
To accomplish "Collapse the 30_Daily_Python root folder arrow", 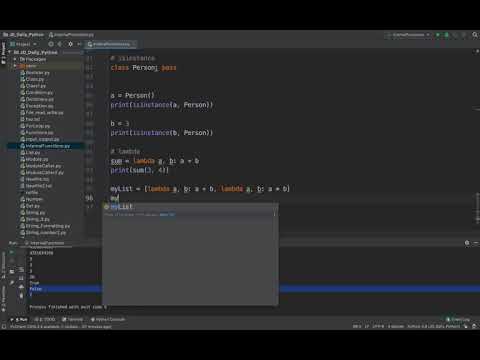I will 10,52.
